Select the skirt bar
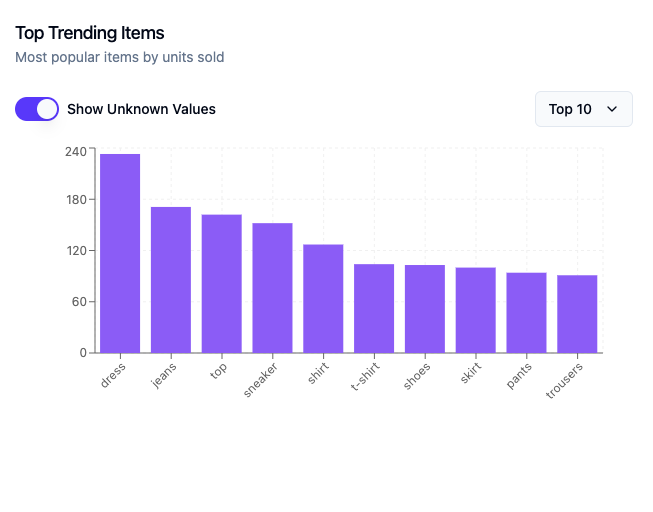The width and height of the screenshot is (653, 512). (x=476, y=310)
